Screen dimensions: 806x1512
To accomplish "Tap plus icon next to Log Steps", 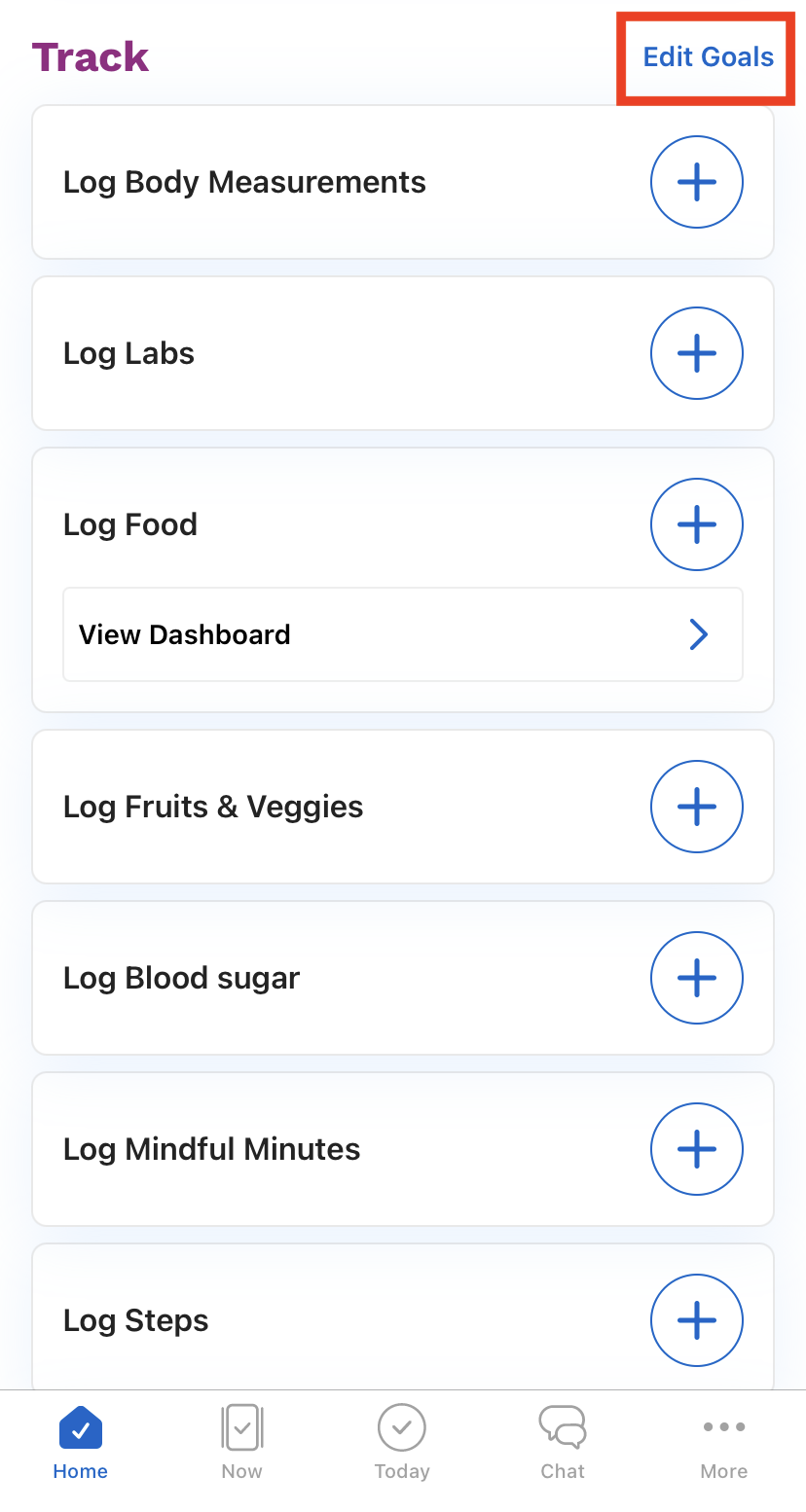I will (696, 1320).
